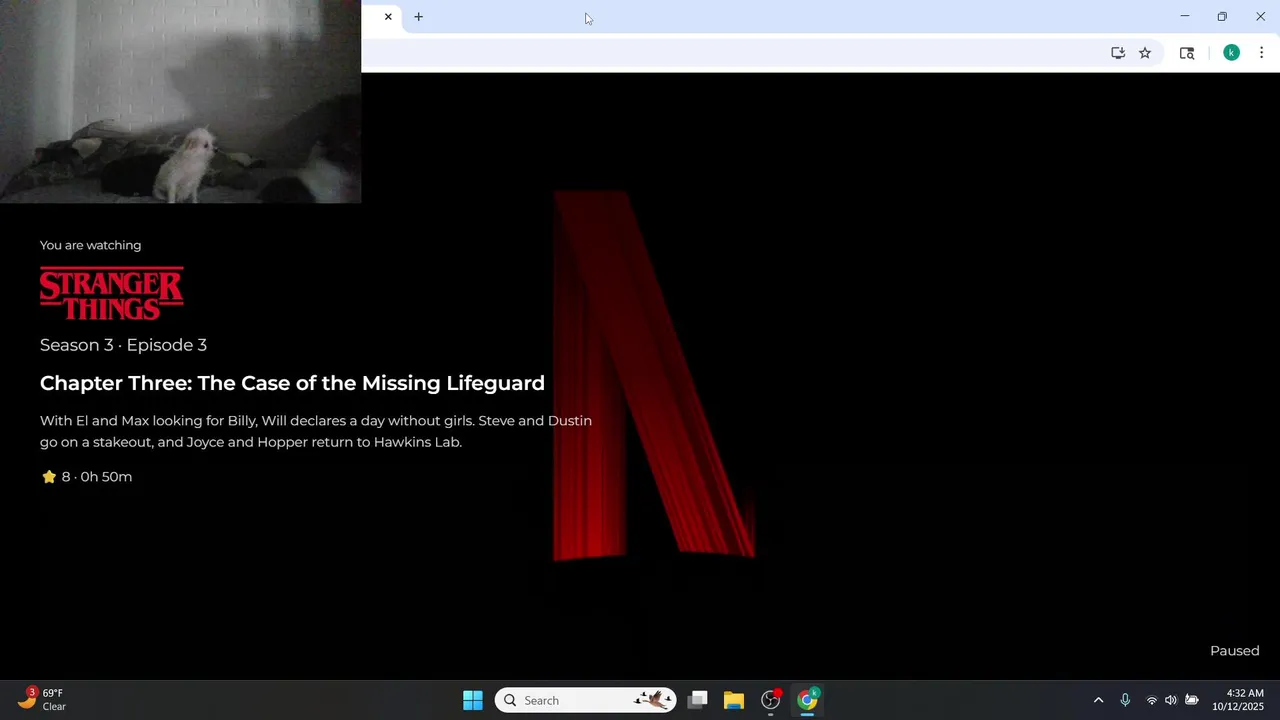This screenshot has height=720, width=1280.
Task: Open the Windows Start menu
Action: click(473, 700)
